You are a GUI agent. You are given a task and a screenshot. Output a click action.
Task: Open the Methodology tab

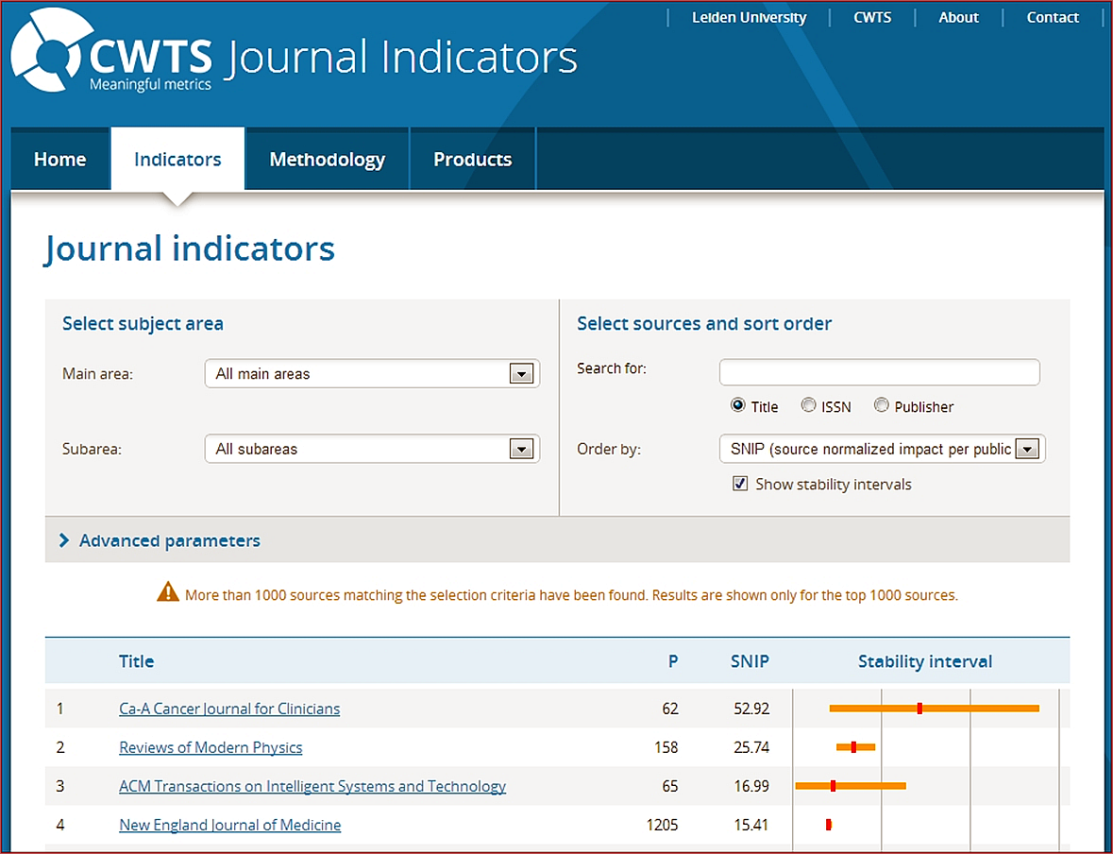327,159
